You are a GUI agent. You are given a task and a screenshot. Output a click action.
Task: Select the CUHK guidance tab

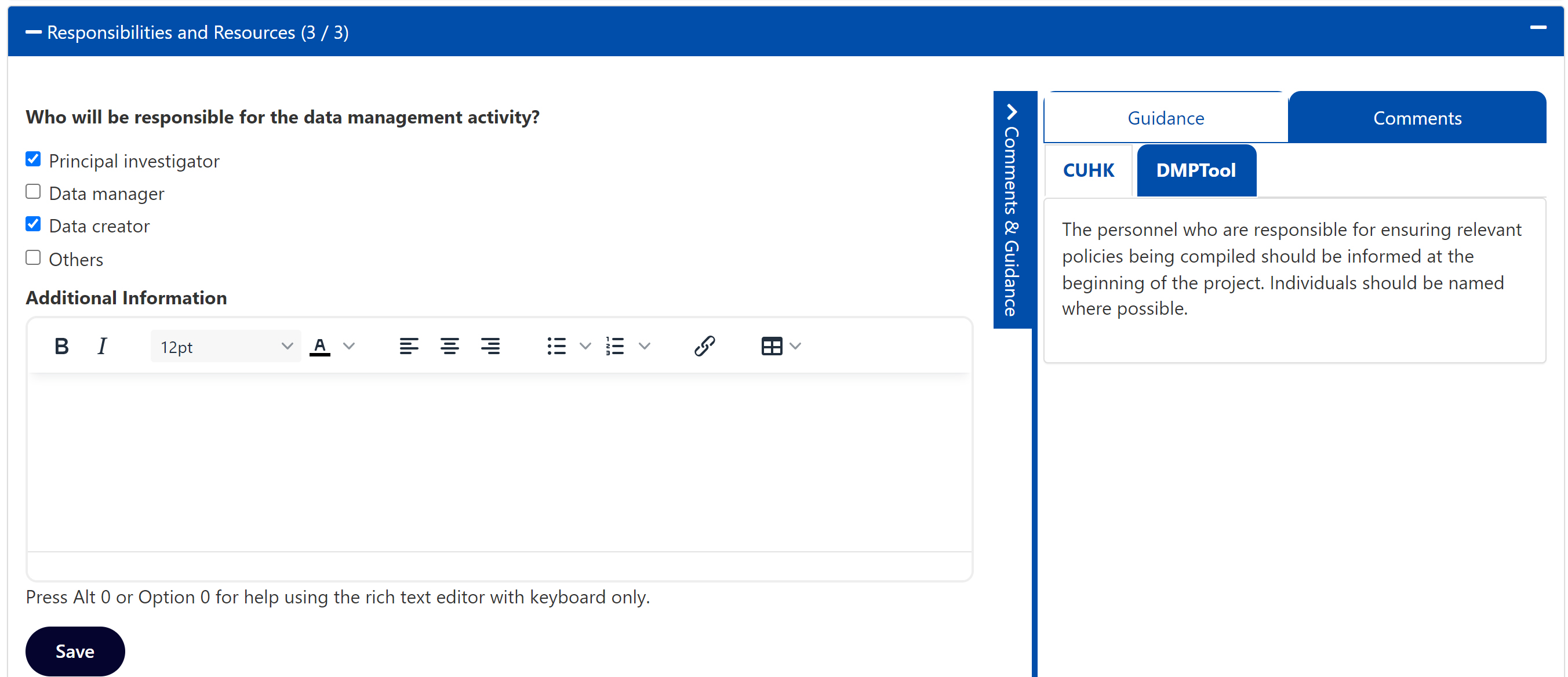pyautogui.click(x=1087, y=170)
